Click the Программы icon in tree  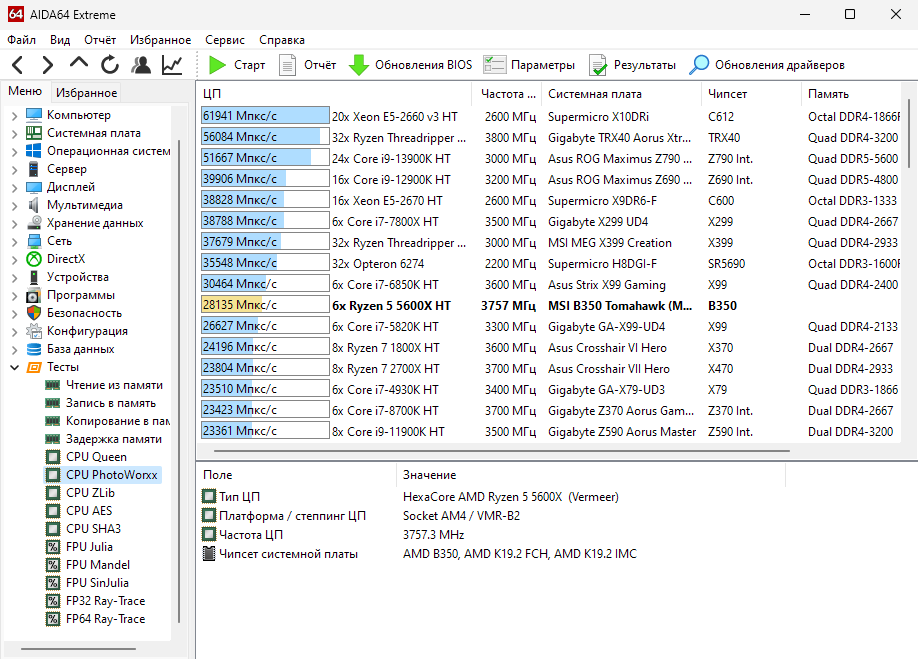pyautogui.click(x=34, y=295)
